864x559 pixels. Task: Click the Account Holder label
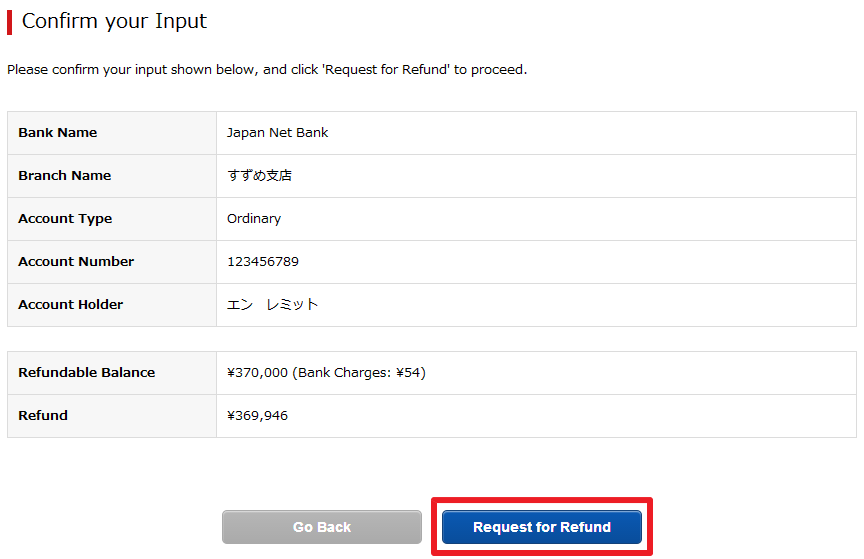click(71, 305)
